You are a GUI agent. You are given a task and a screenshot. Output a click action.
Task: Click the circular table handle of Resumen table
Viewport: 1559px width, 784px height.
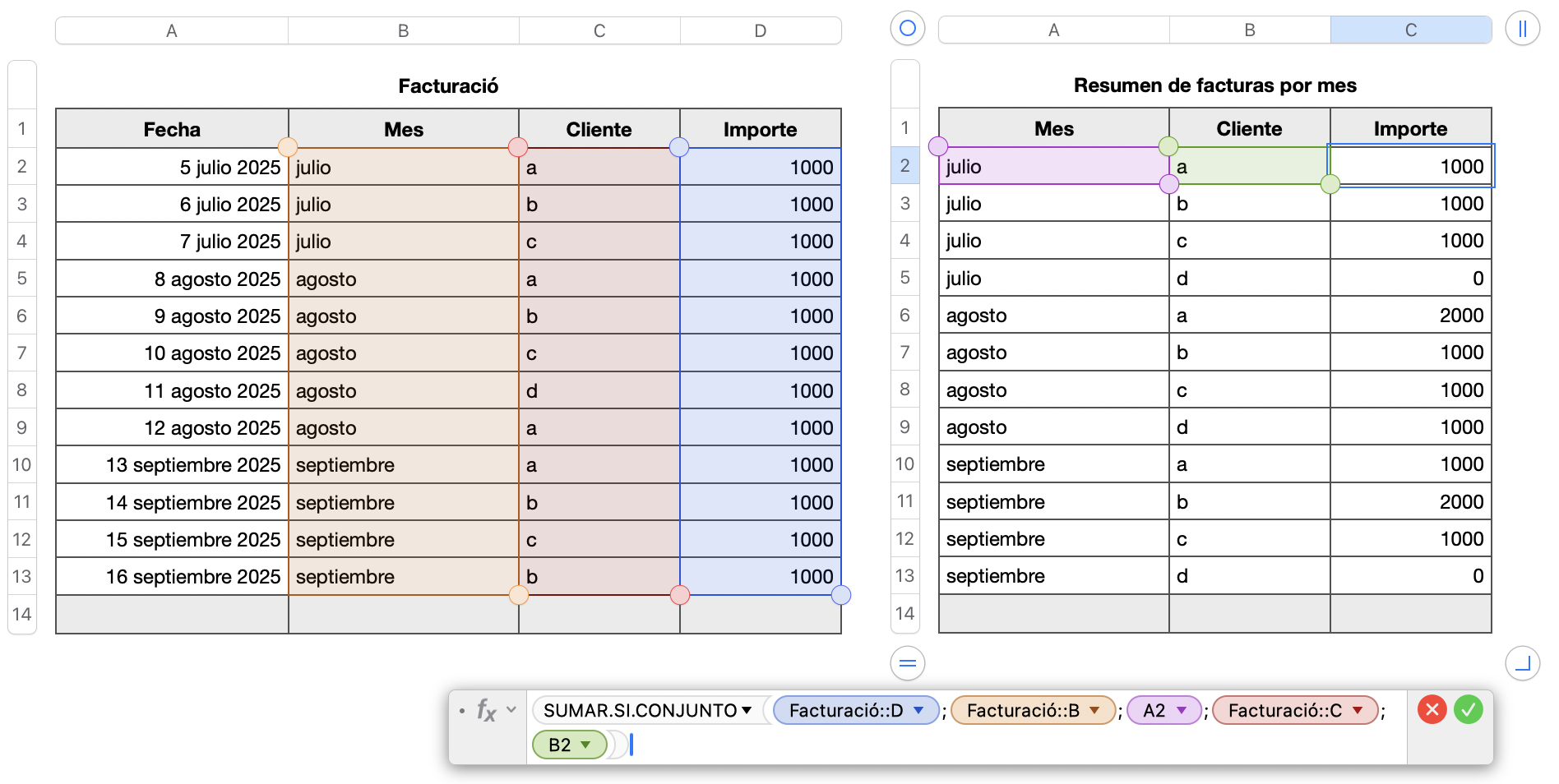(x=907, y=29)
